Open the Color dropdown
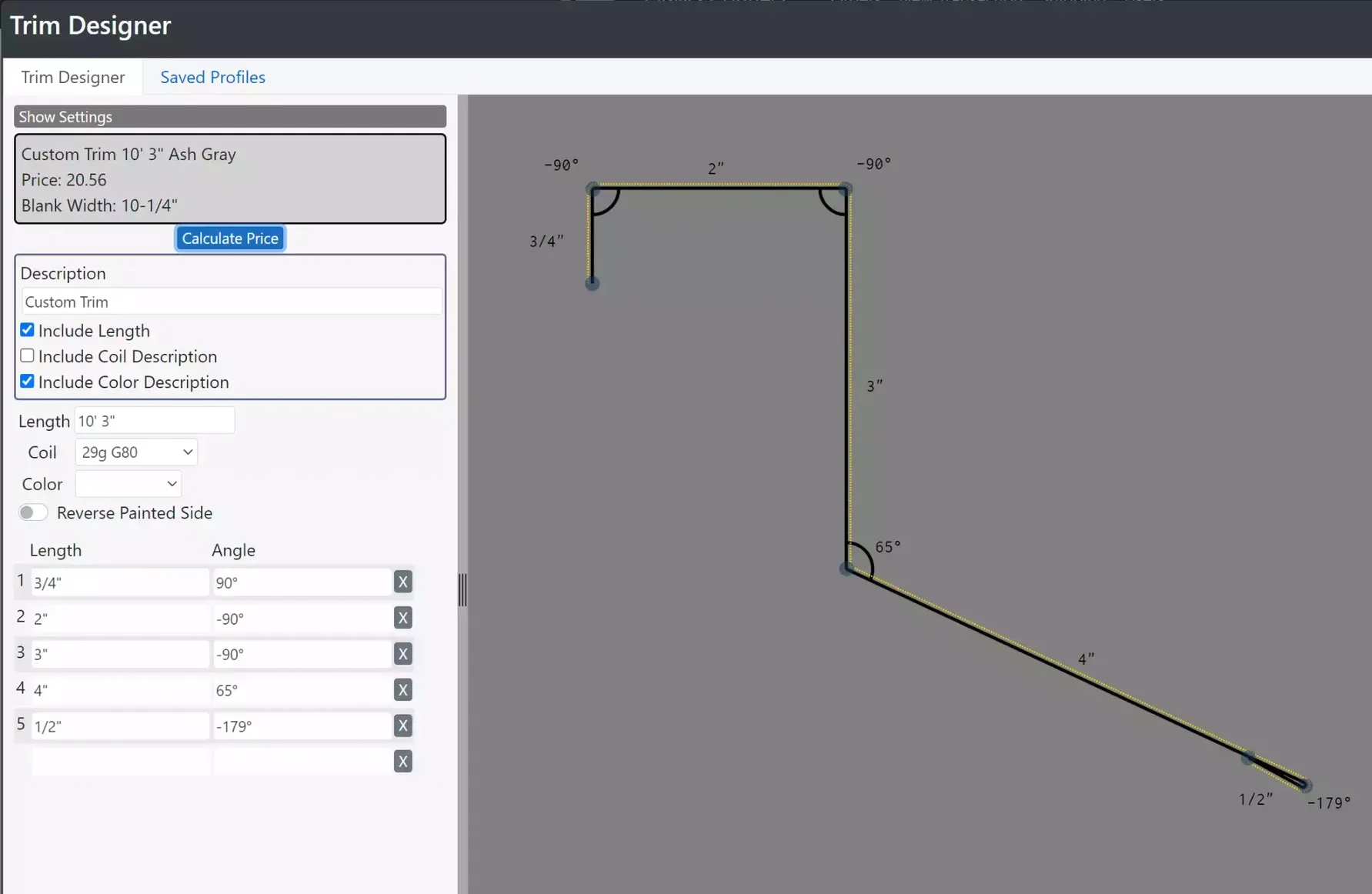 tap(129, 484)
